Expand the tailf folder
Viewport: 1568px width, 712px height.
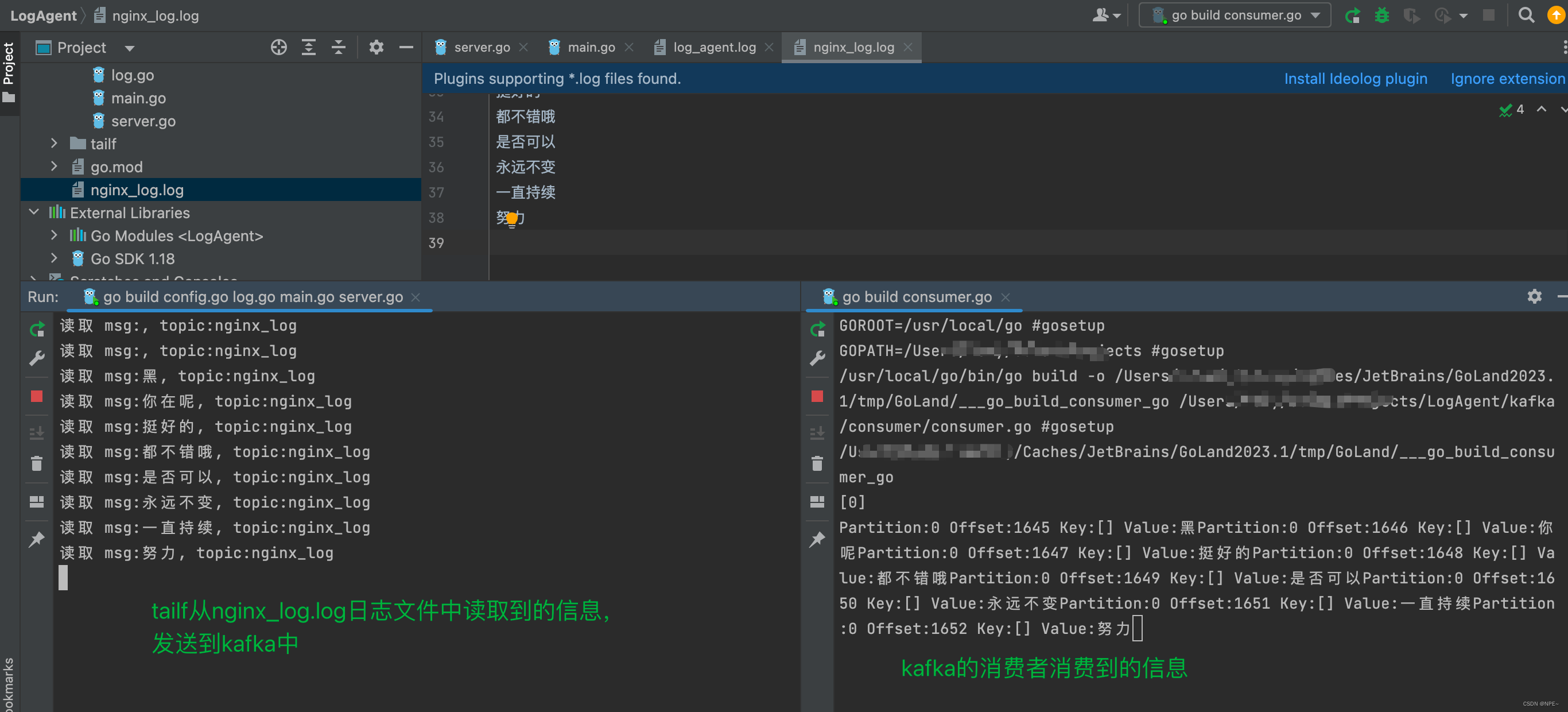(x=54, y=143)
